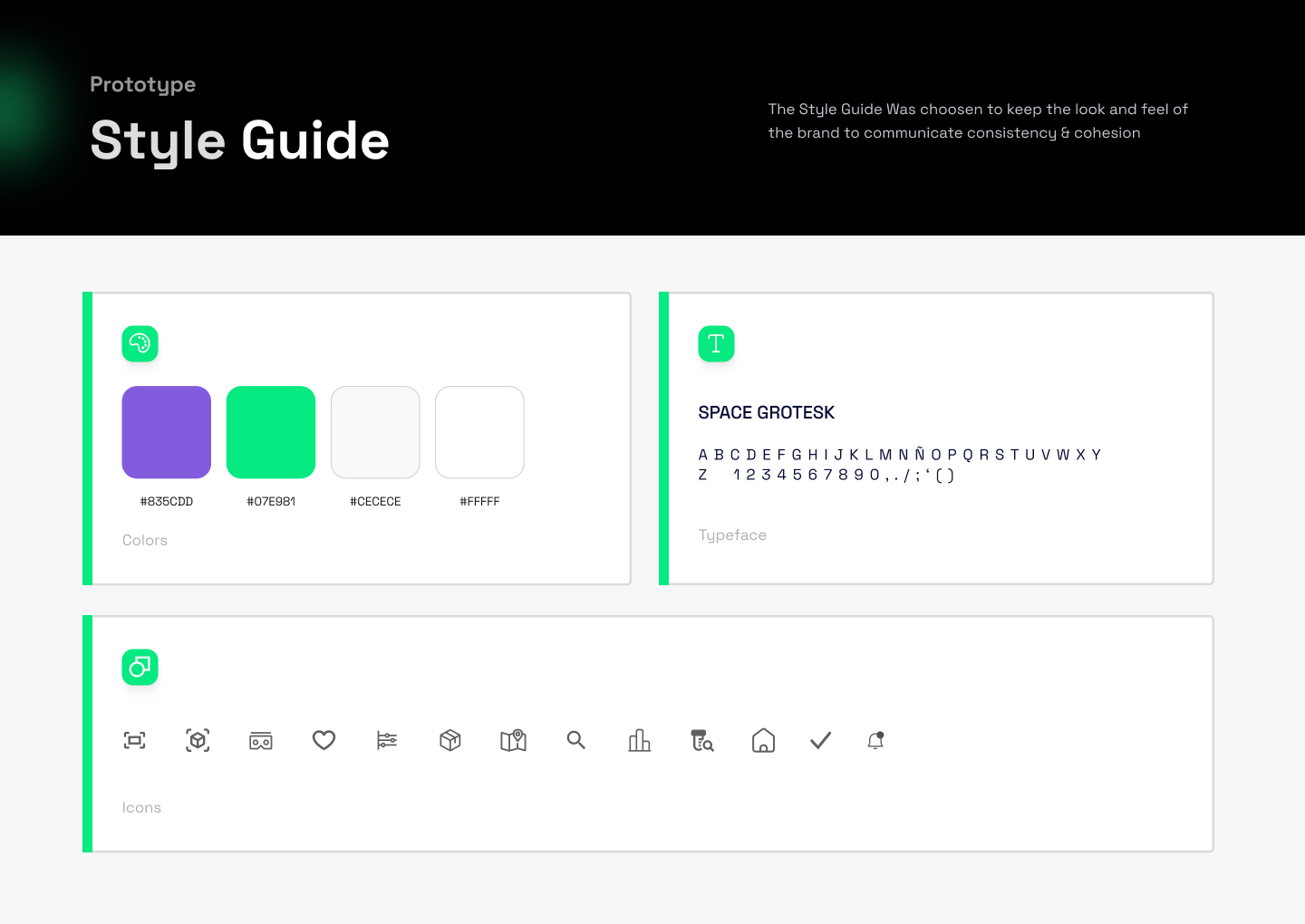
Task: Select the VR headset icon
Action: pos(261,740)
